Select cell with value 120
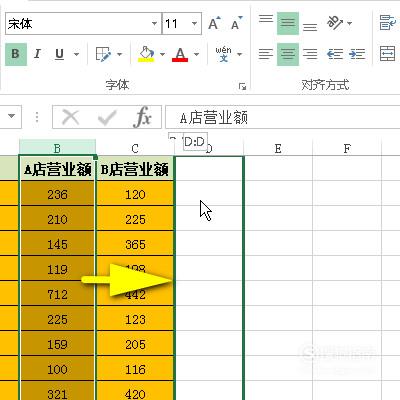 (x=135, y=194)
